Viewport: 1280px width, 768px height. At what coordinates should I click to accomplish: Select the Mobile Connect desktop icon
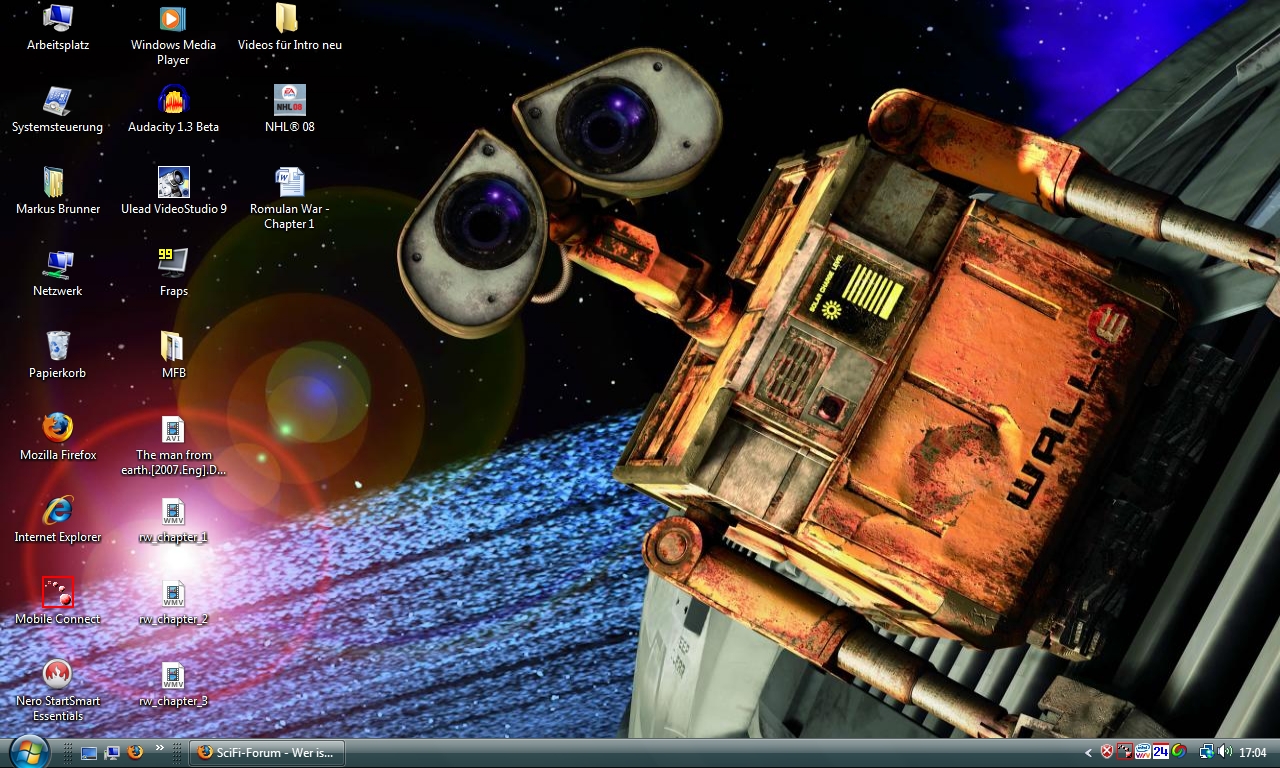(x=57, y=592)
